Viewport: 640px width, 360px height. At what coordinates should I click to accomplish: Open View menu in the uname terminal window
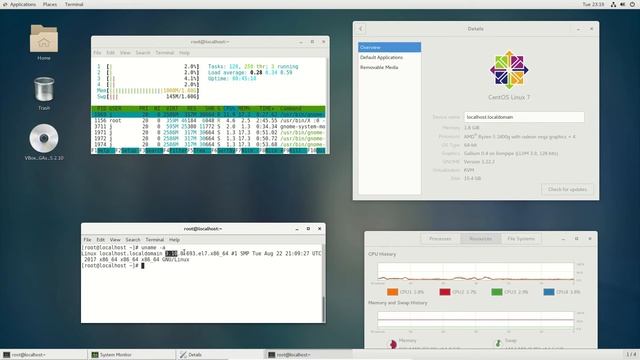(x=115, y=240)
